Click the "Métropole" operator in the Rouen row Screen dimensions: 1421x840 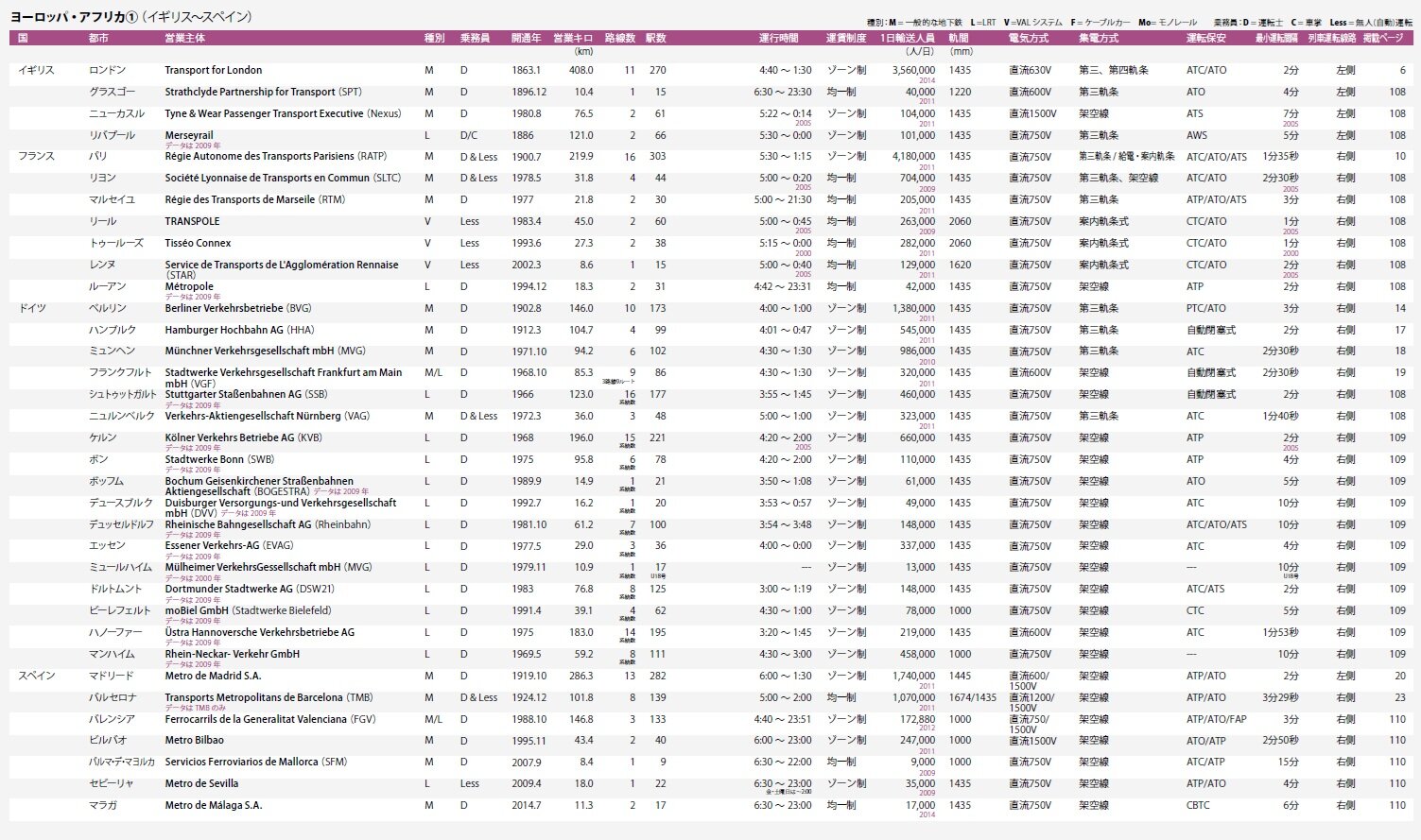click(x=189, y=287)
